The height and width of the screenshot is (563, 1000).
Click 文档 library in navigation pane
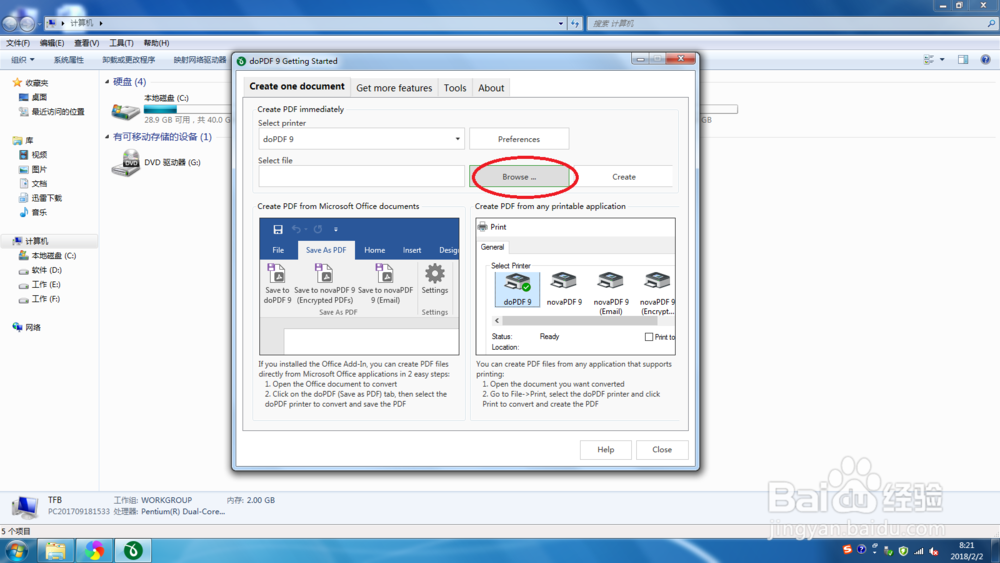point(39,184)
